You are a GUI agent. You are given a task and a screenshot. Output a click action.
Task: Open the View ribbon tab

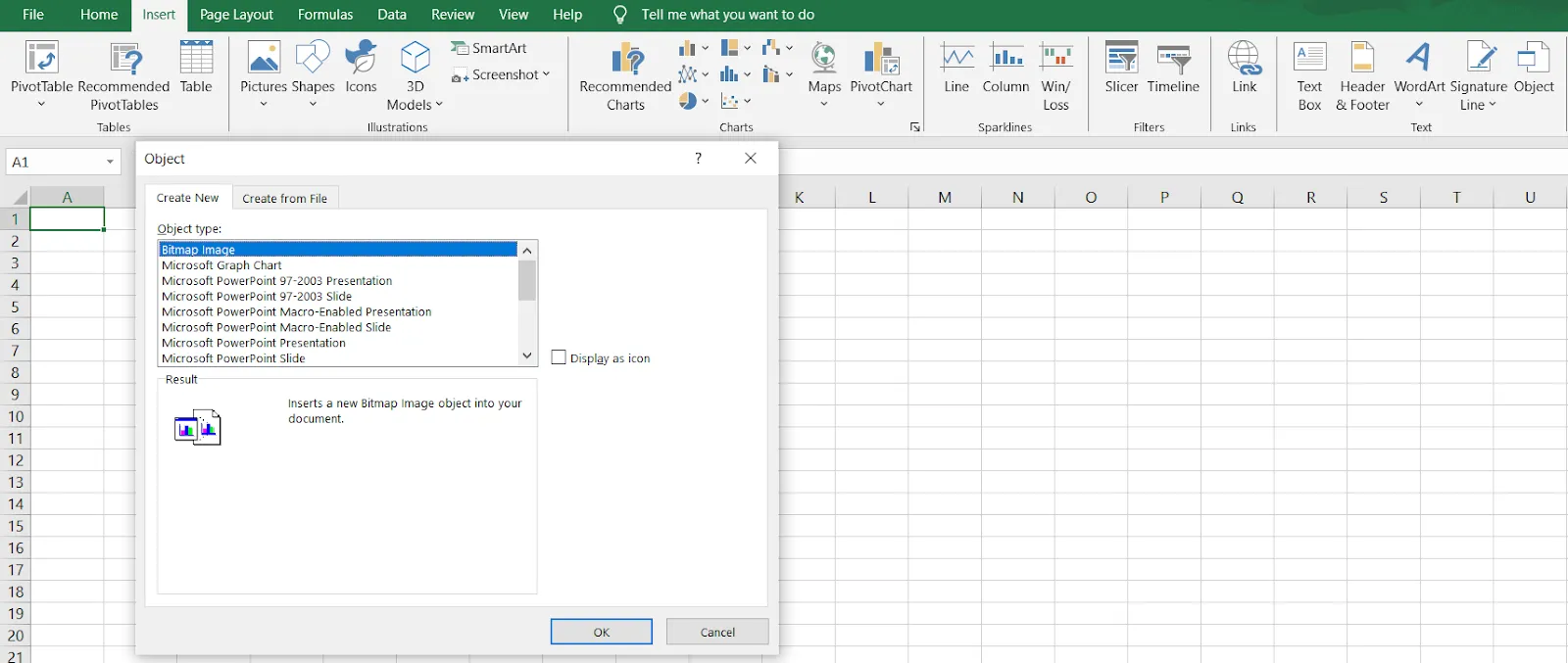coord(514,15)
